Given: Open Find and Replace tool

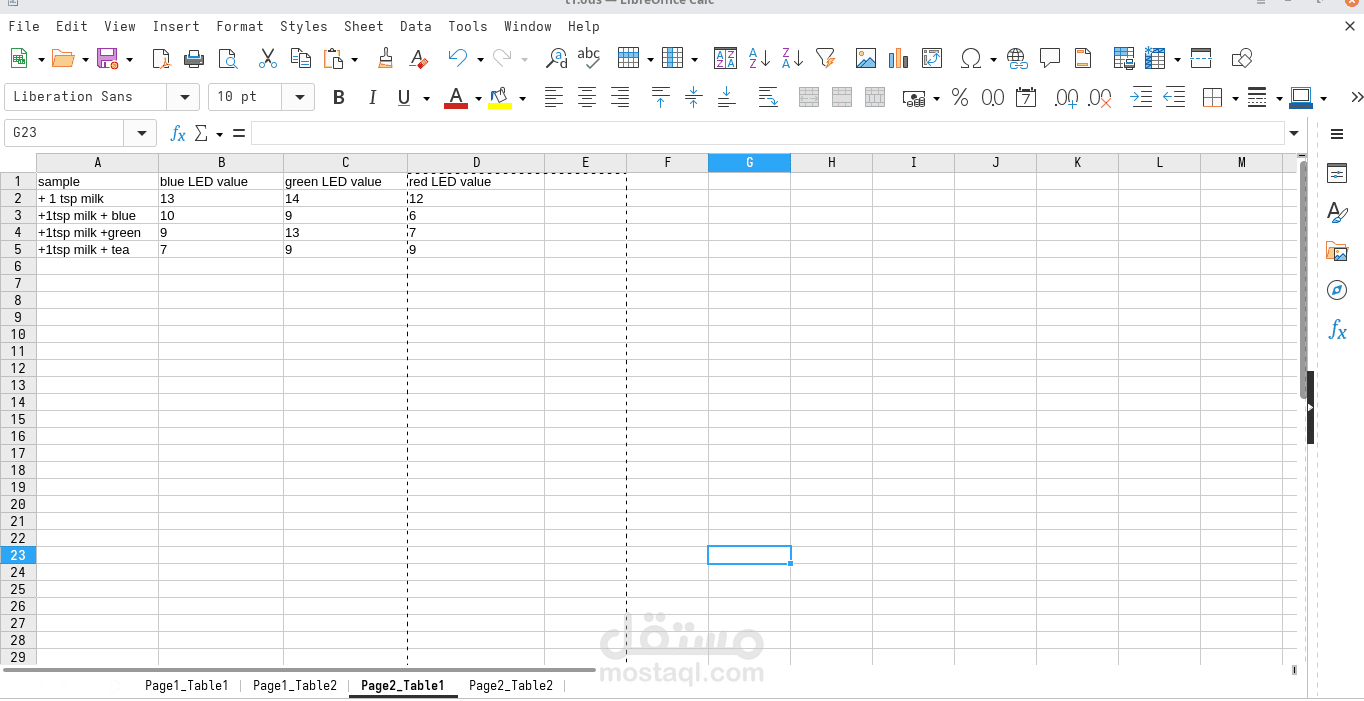Looking at the screenshot, I should click(556, 59).
